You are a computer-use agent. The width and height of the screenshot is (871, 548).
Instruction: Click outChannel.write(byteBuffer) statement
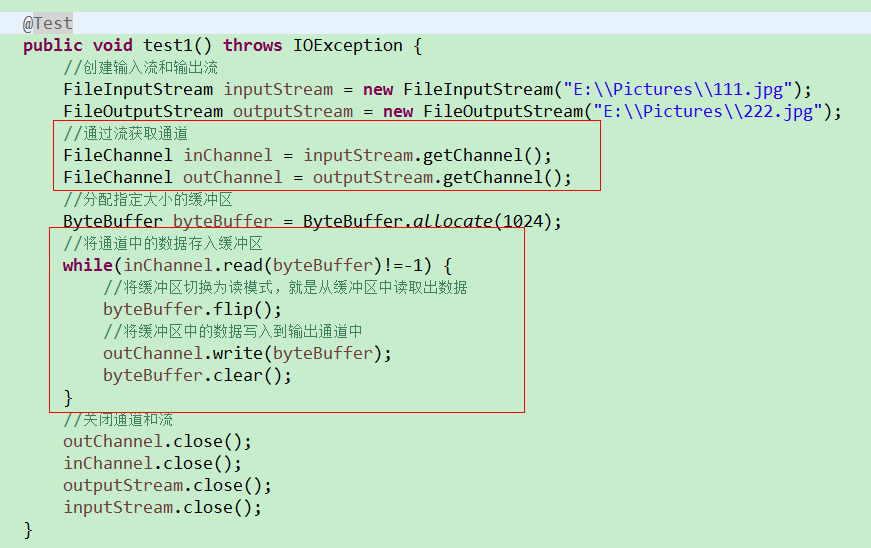pos(247,353)
